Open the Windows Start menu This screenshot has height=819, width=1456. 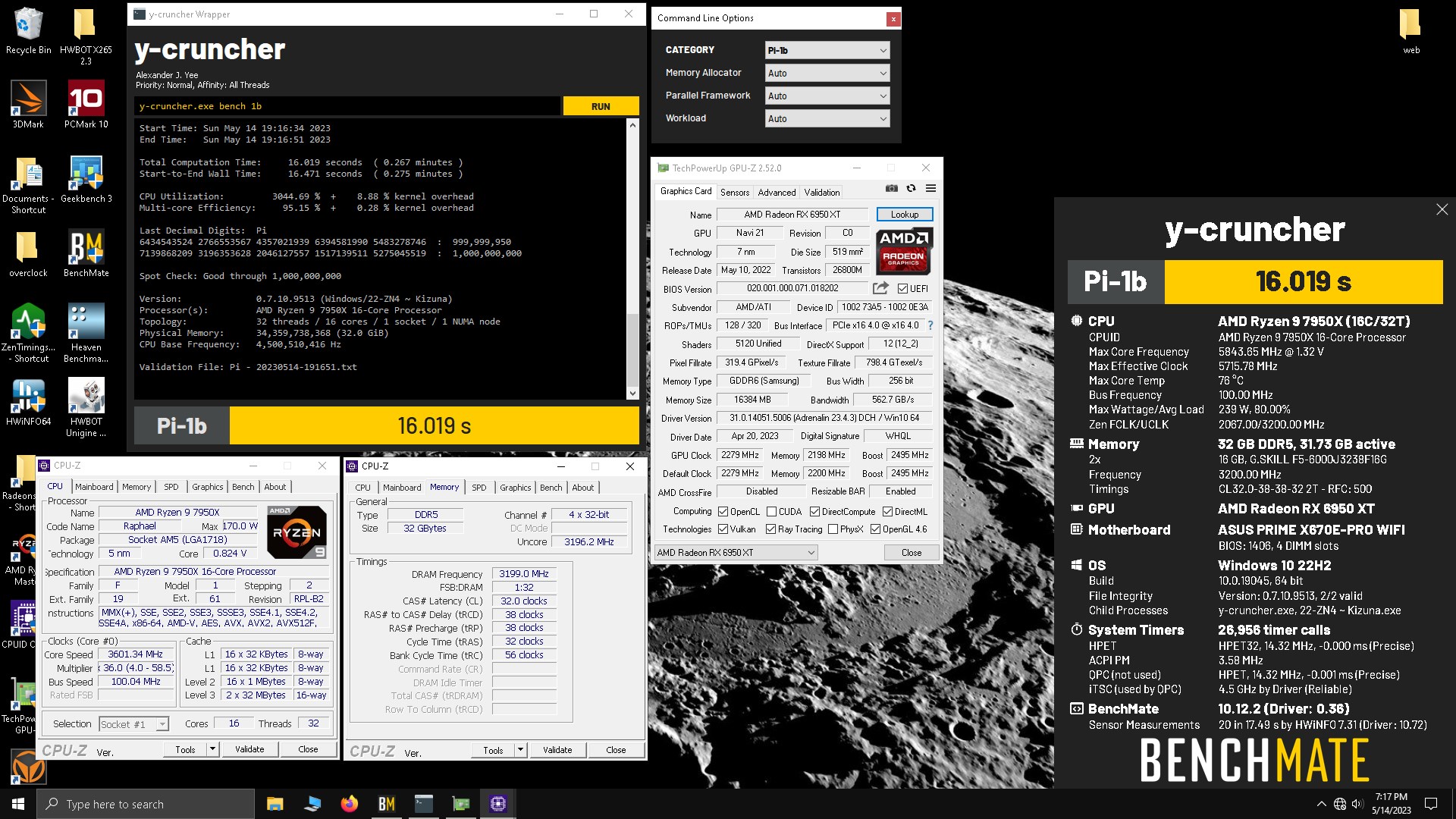(x=18, y=804)
